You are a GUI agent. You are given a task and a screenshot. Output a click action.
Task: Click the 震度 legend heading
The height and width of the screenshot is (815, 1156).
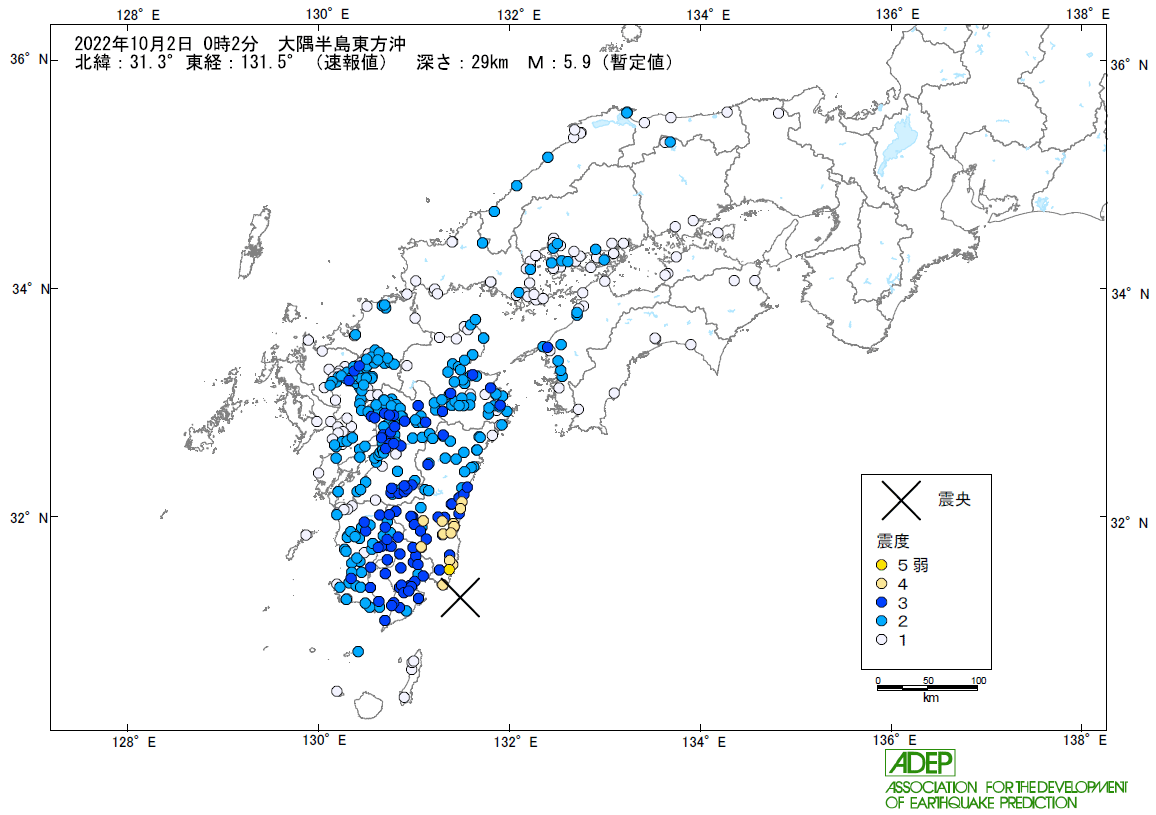[892, 541]
